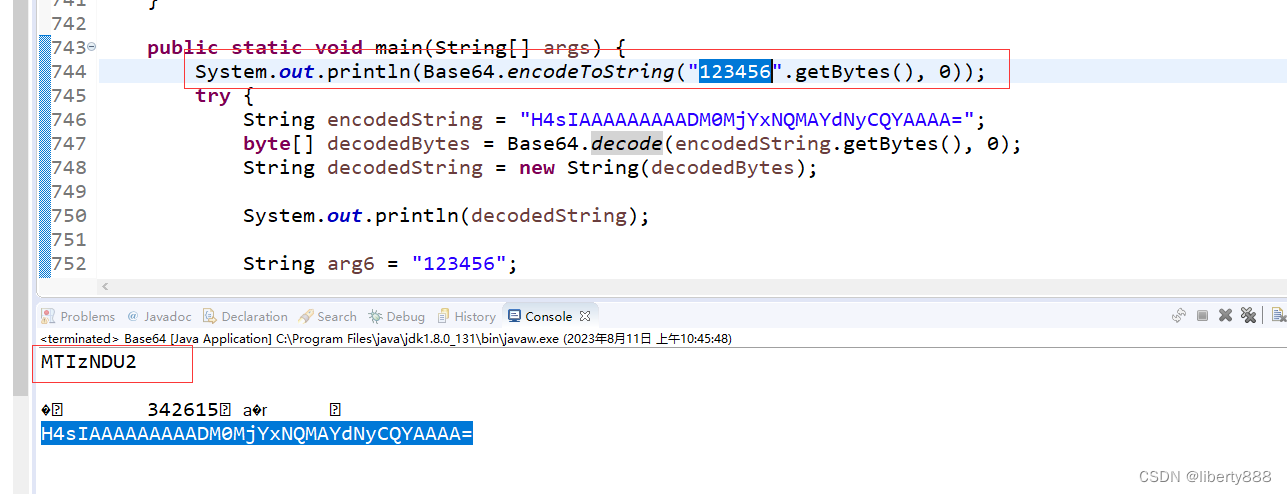Open the Debug tab
Viewport: 1287px width, 494px height.
[397, 316]
